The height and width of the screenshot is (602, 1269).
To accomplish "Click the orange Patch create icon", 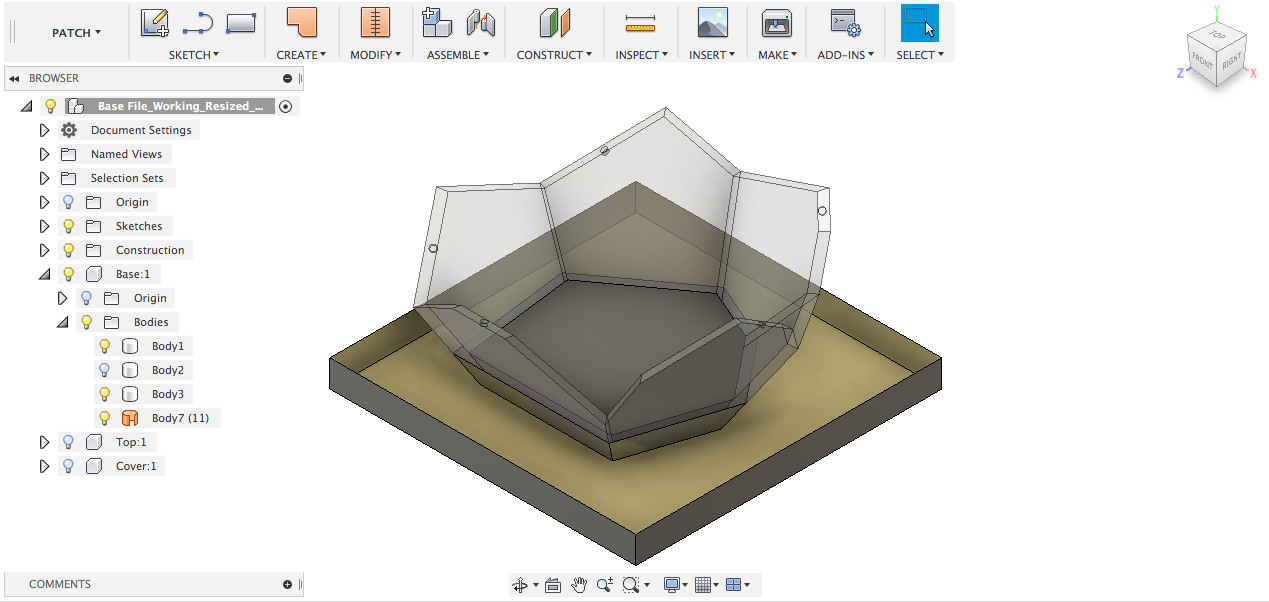I will point(301,22).
